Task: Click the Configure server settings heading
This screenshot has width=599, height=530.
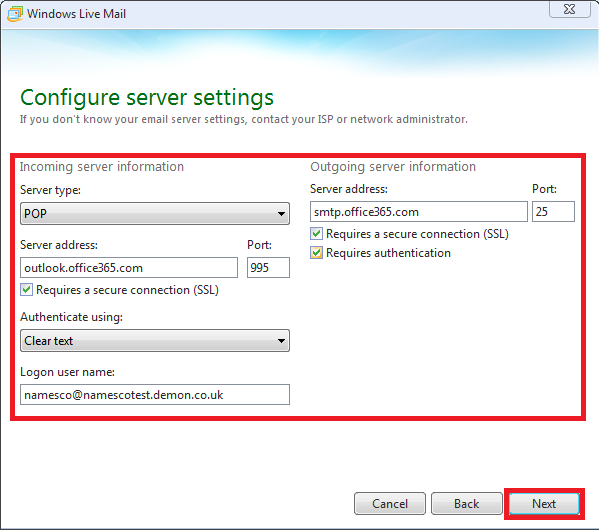Action: coord(147,98)
